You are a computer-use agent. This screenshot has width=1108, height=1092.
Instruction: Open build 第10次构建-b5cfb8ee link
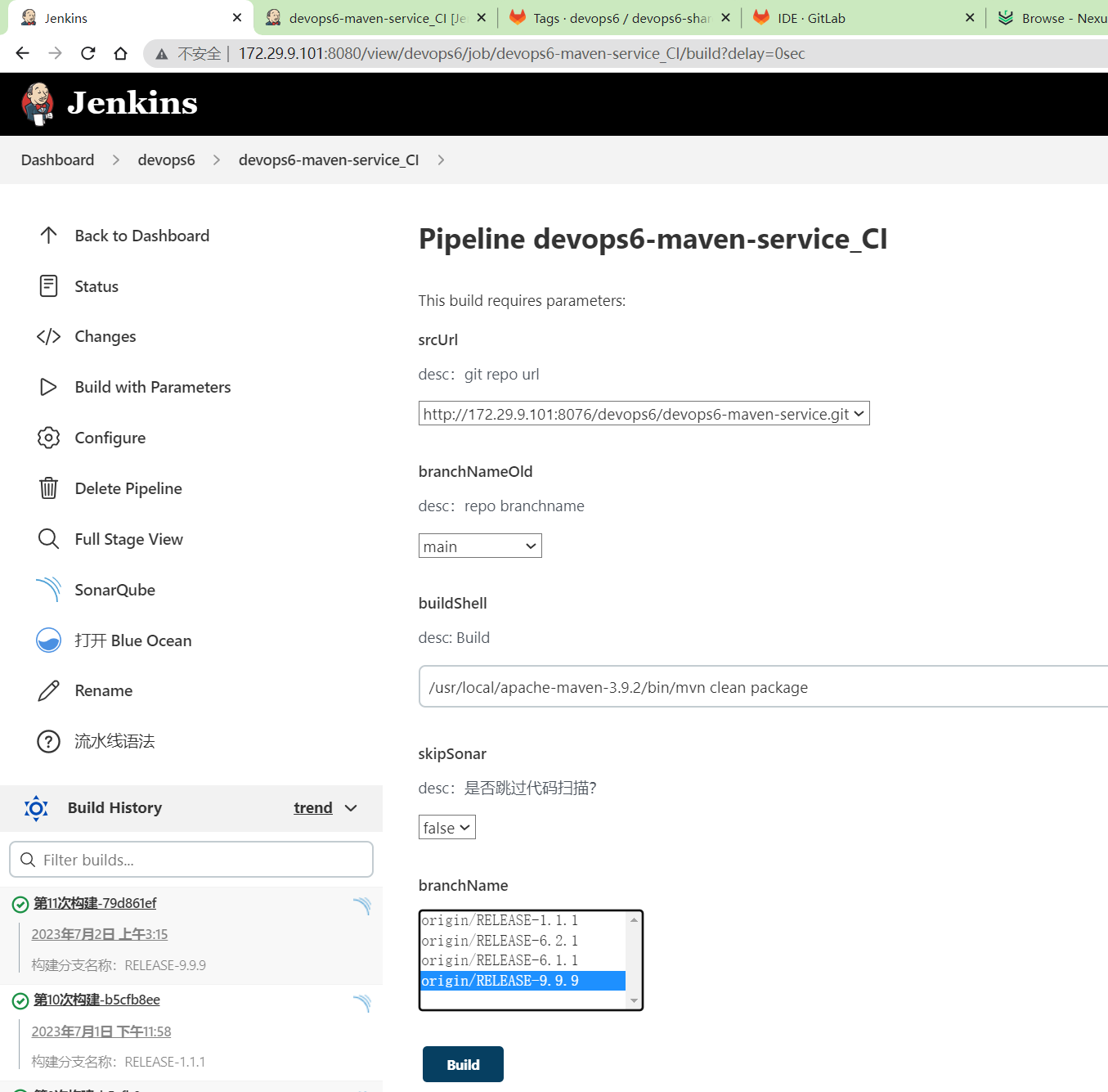click(96, 1000)
